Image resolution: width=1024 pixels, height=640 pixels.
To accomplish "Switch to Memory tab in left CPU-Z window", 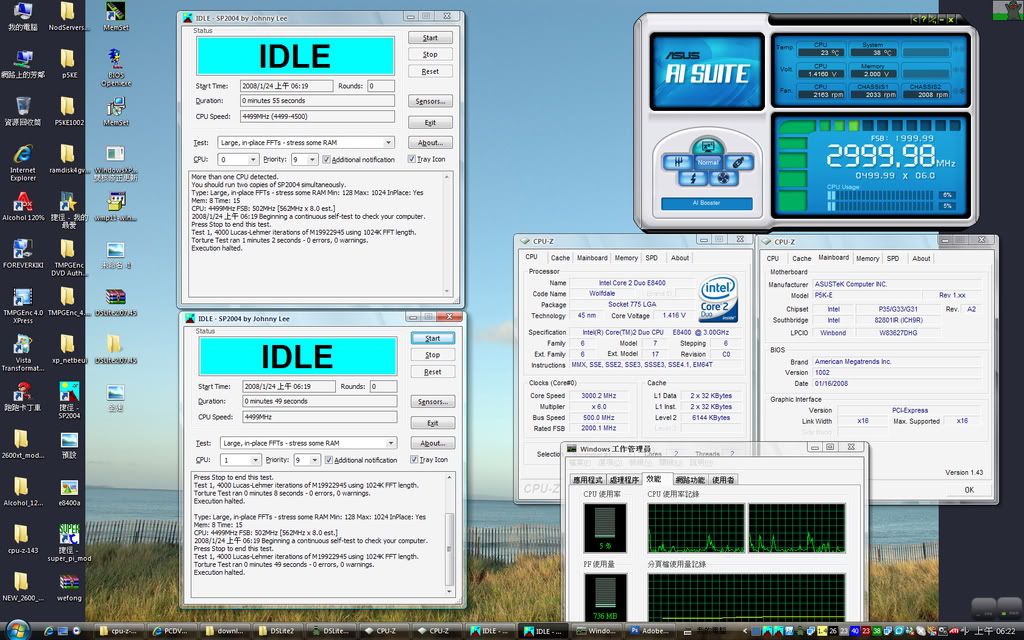I will click(626, 258).
